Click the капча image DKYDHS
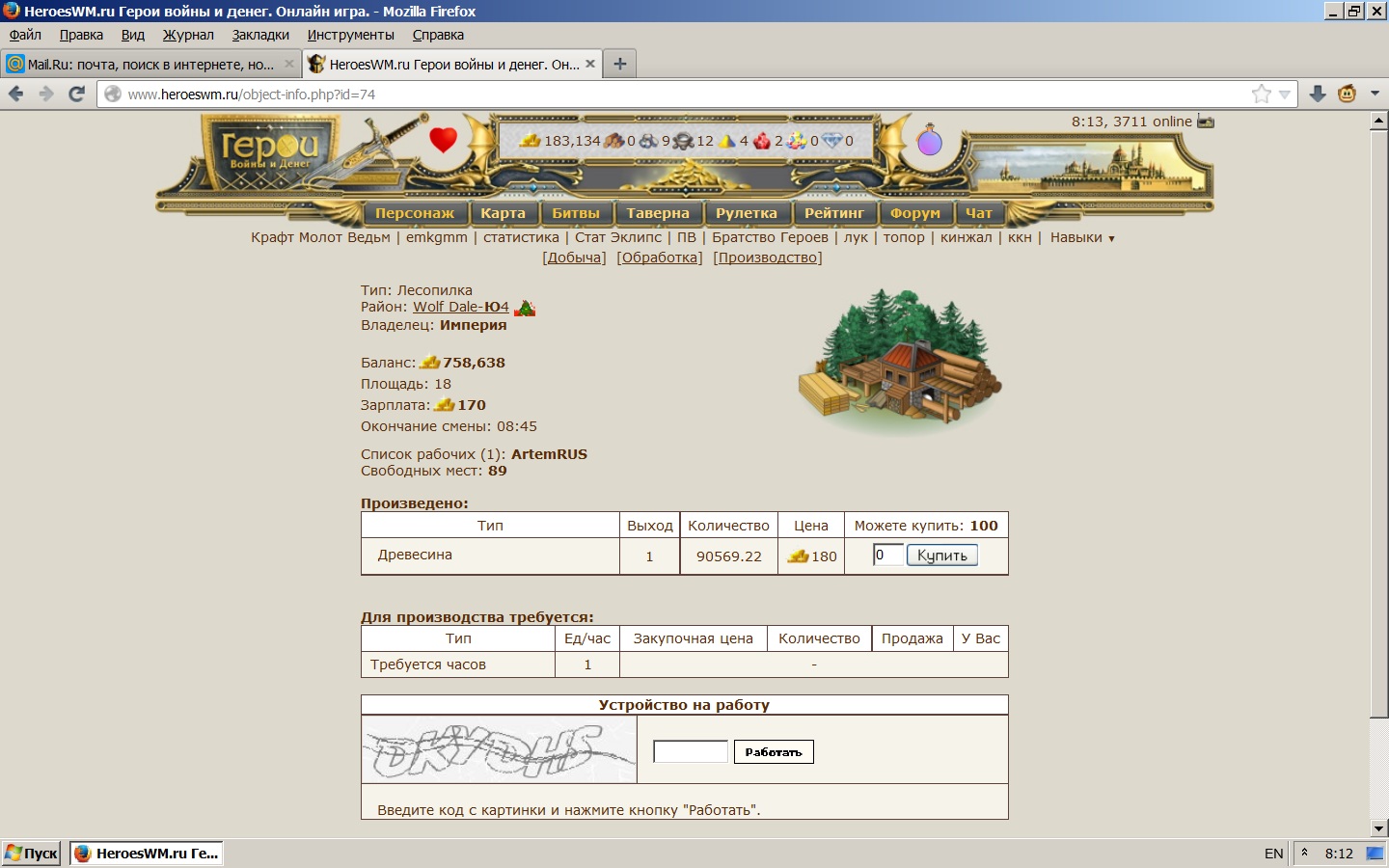 499,749
